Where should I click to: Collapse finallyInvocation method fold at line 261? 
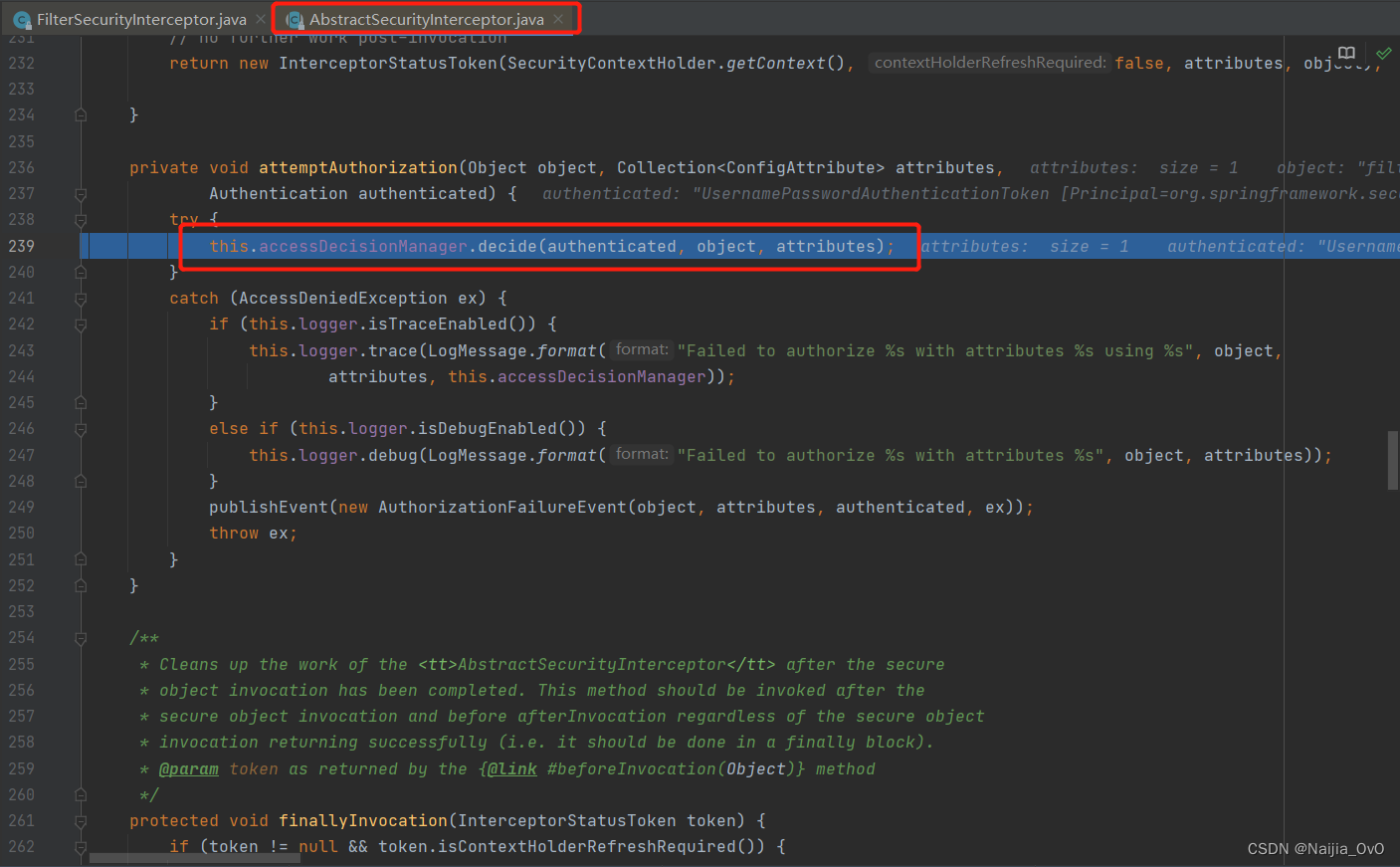[81, 821]
